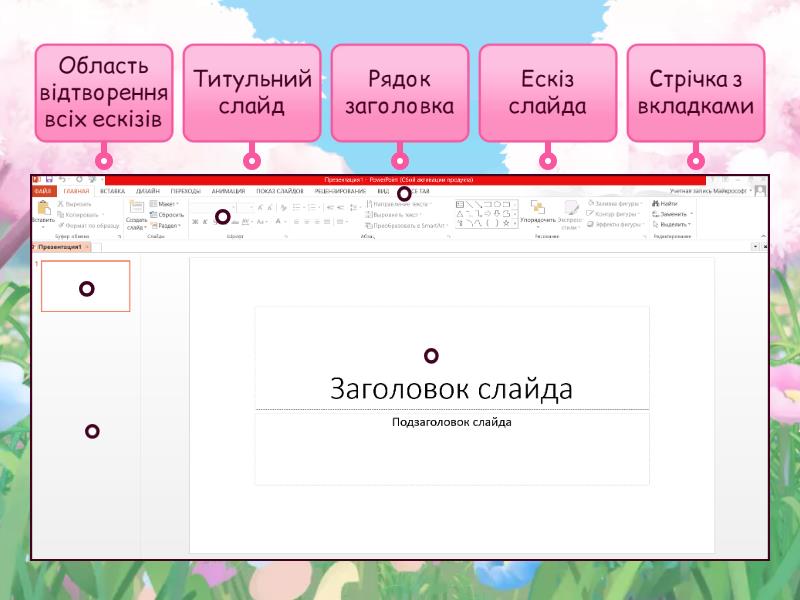Toggle bulleted list button
800x600 pixels.
tap(298, 207)
